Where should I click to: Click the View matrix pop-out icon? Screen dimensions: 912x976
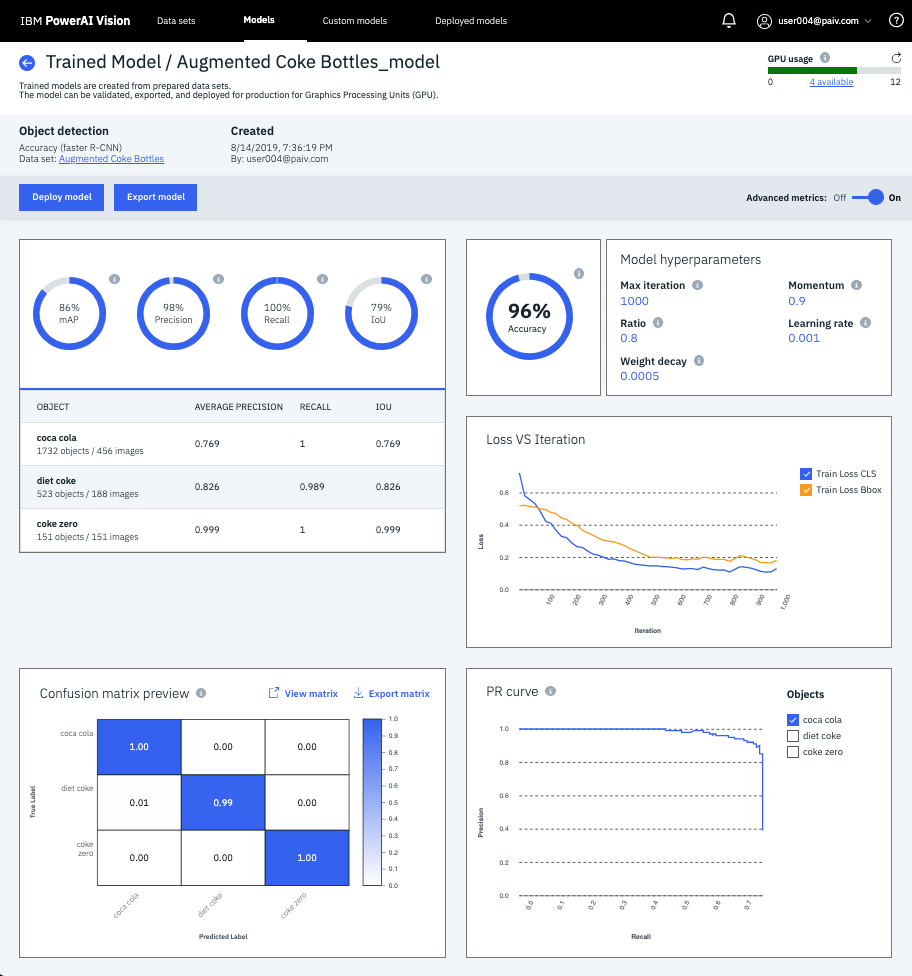[273, 693]
